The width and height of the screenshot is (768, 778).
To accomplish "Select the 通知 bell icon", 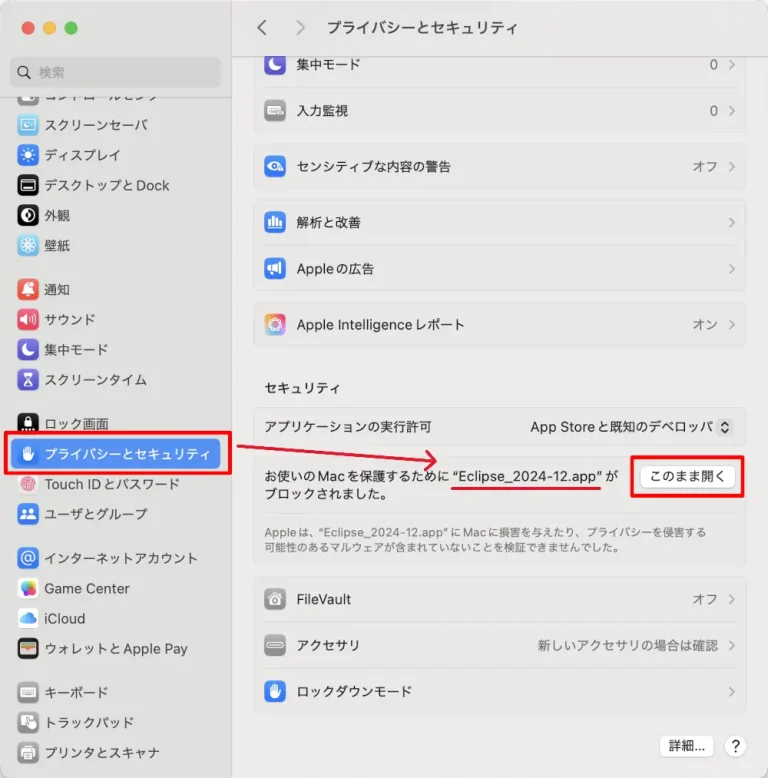I will pos(28,289).
